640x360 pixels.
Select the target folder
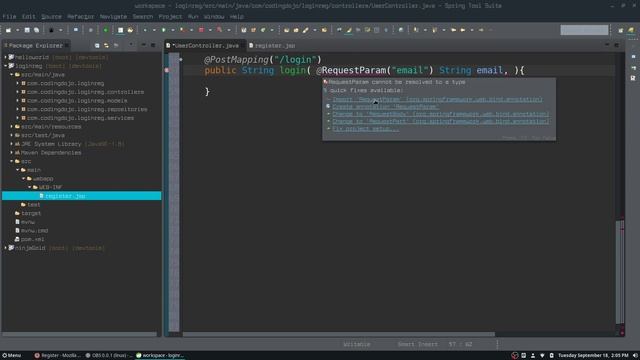[31, 213]
